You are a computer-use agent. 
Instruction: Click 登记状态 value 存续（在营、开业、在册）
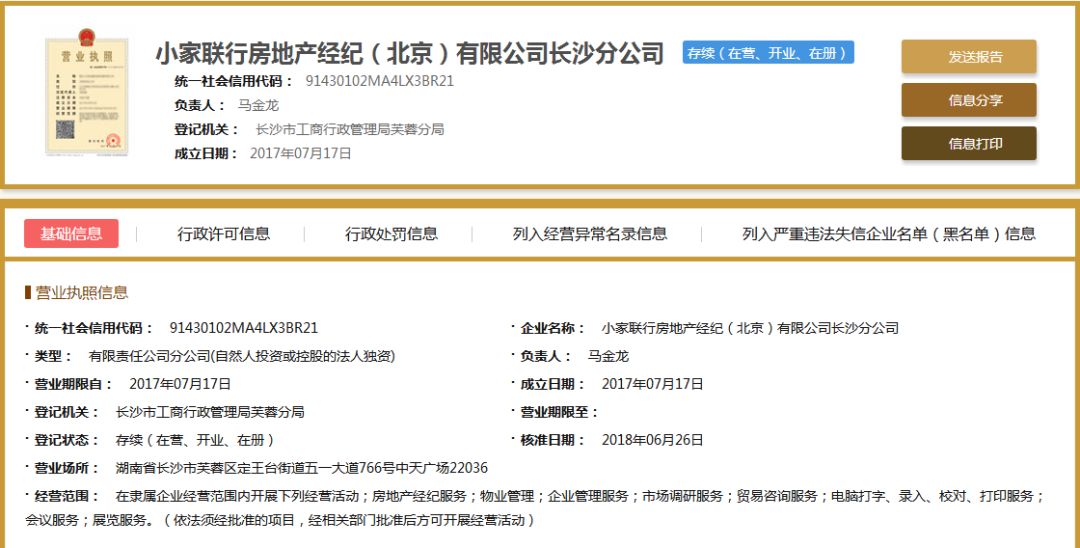196,440
